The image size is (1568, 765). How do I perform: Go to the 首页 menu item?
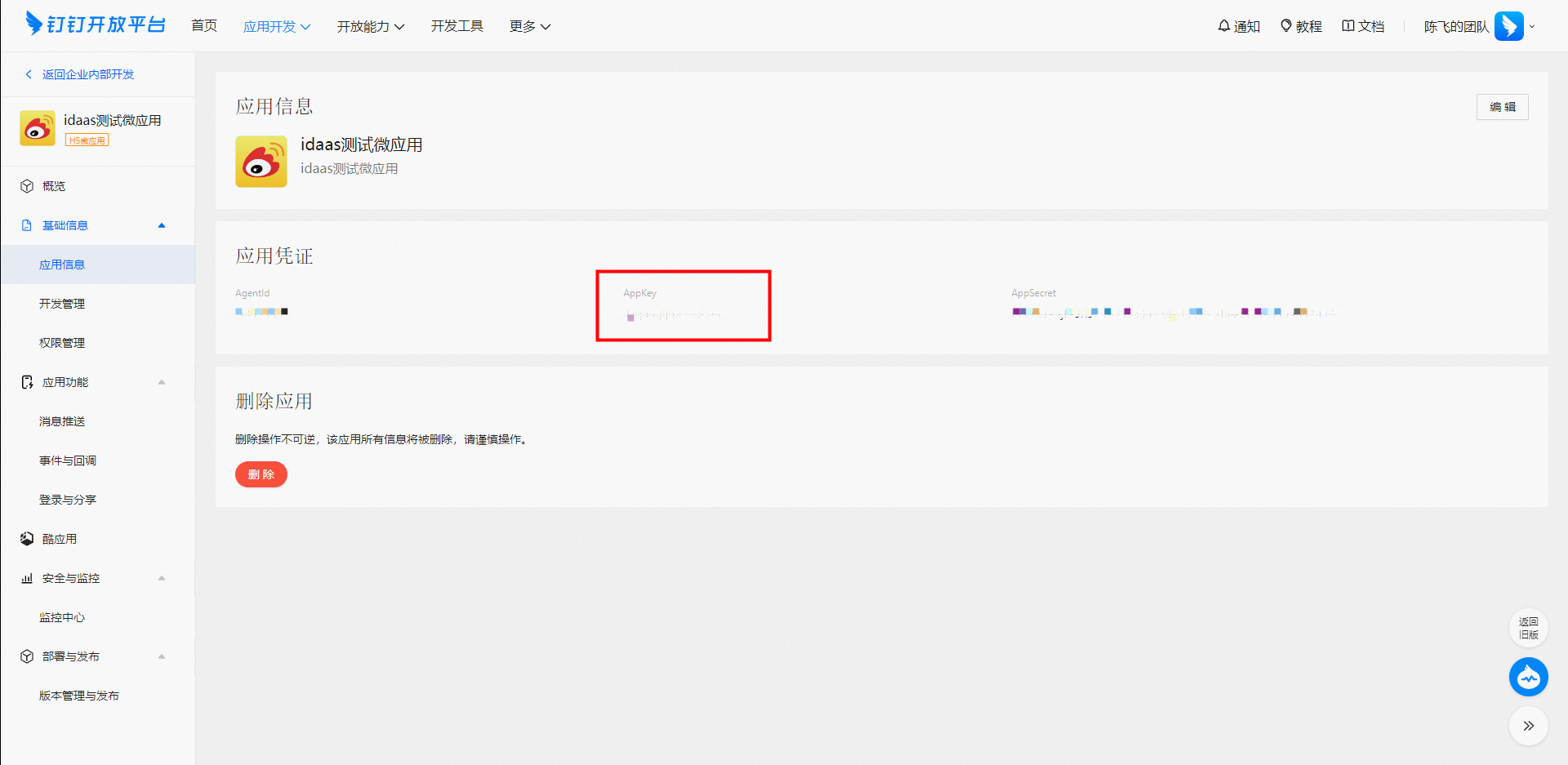click(204, 26)
